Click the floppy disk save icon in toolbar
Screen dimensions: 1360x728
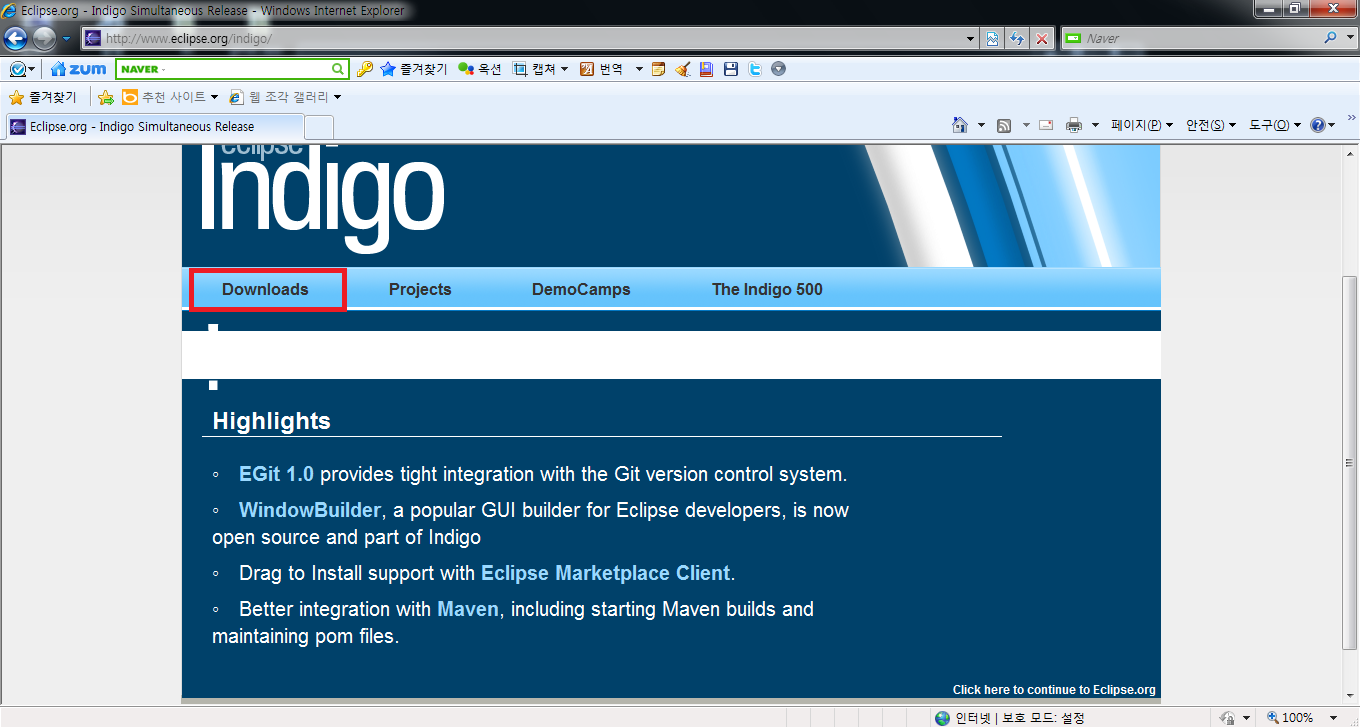[x=731, y=69]
